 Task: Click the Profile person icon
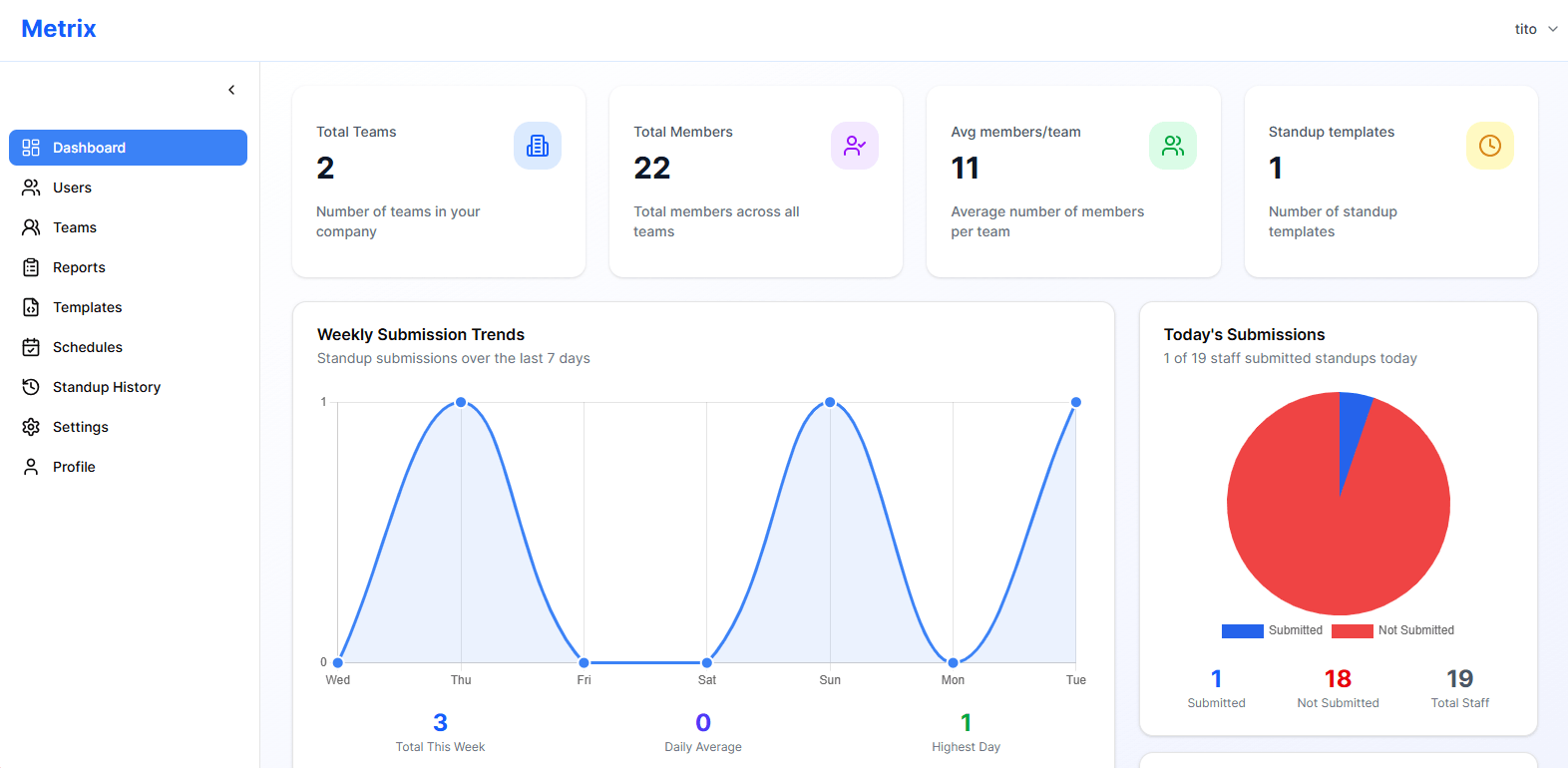[31, 467]
